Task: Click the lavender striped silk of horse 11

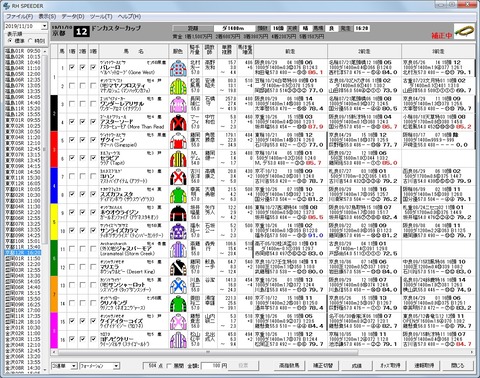Action: click(x=178, y=249)
